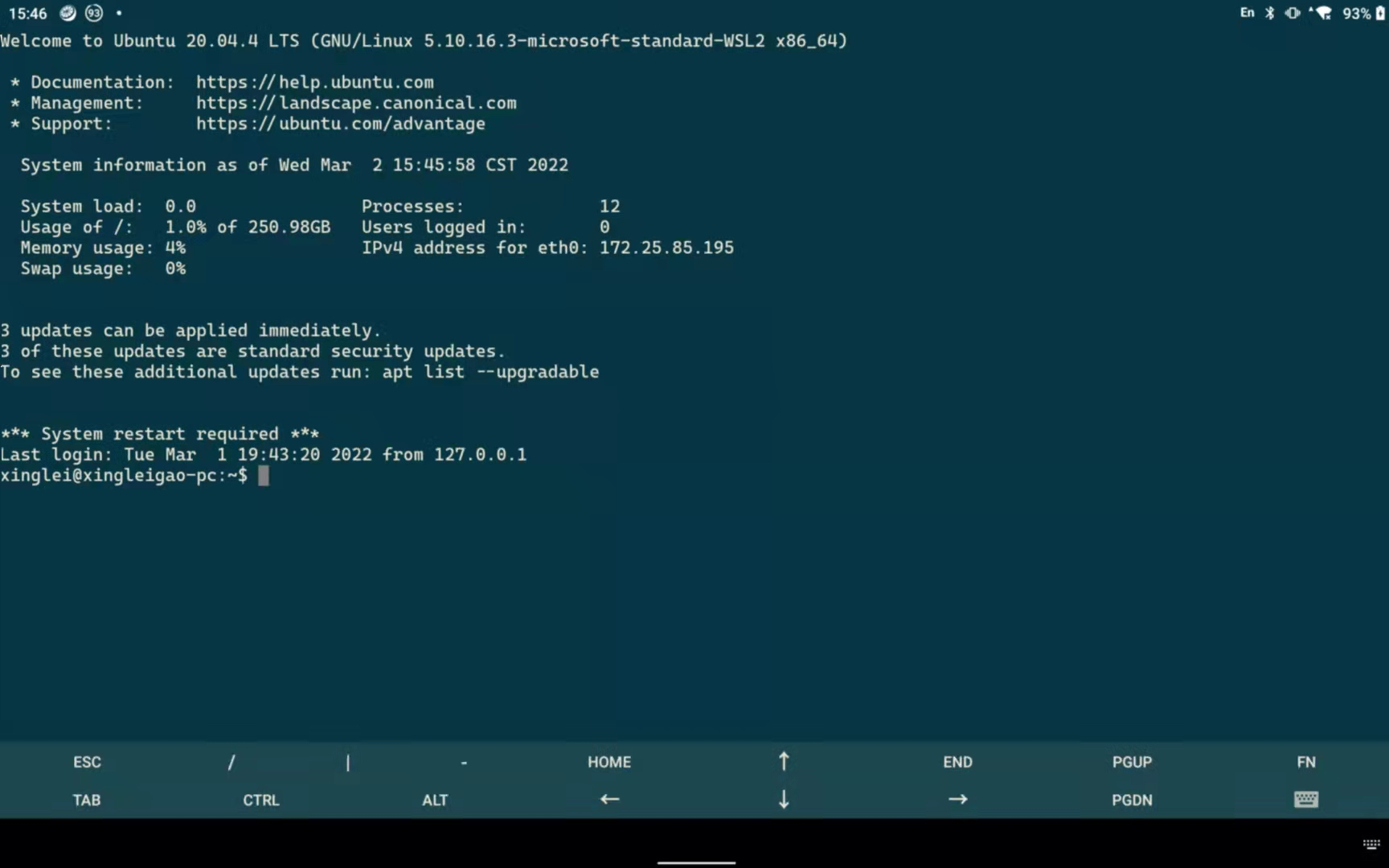Click the 'System load: 0.0' entry
The height and width of the screenshot is (868, 1389).
click(x=108, y=207)
